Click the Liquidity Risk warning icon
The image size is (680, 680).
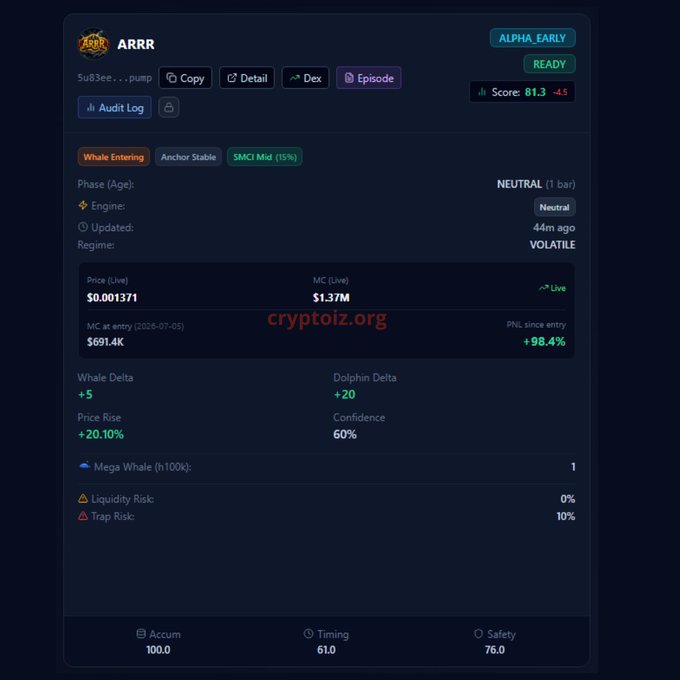83,499
